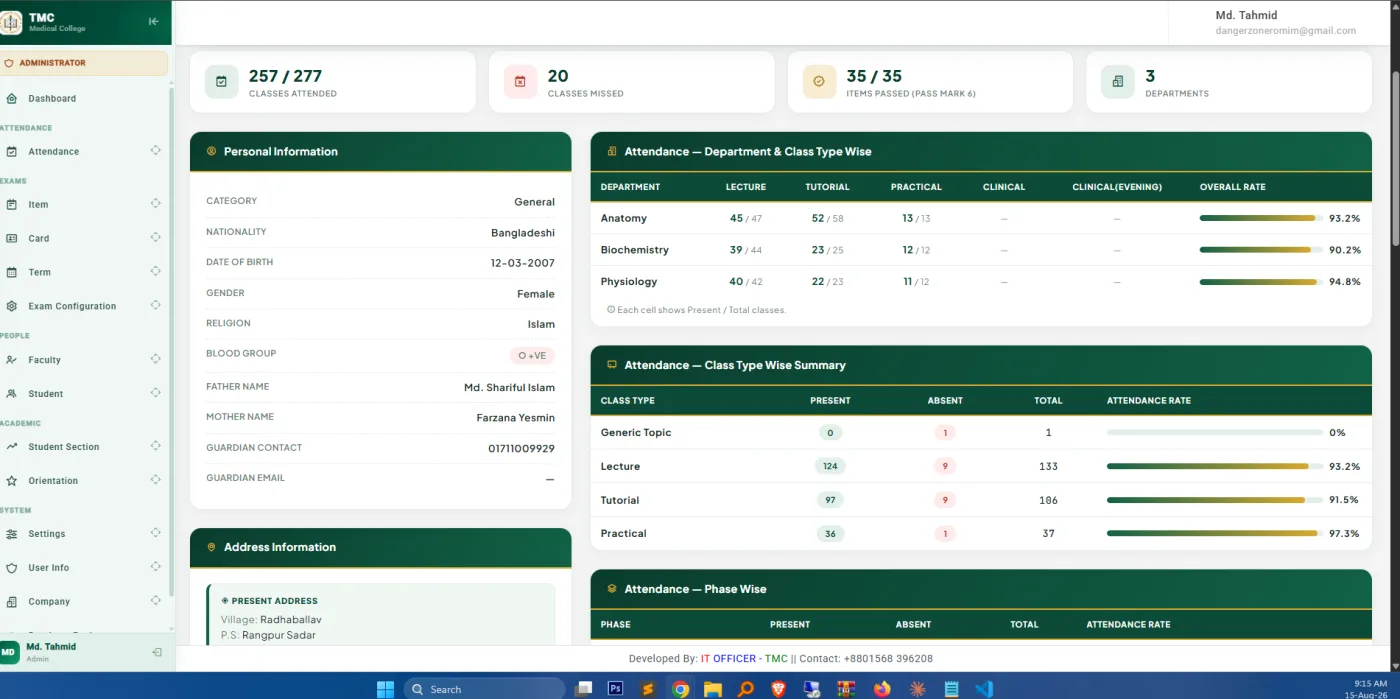Open Photoshop from the taskbar
Image resolution: width=1400 pixels, height=699 pixels.
[x=616, y=688]
